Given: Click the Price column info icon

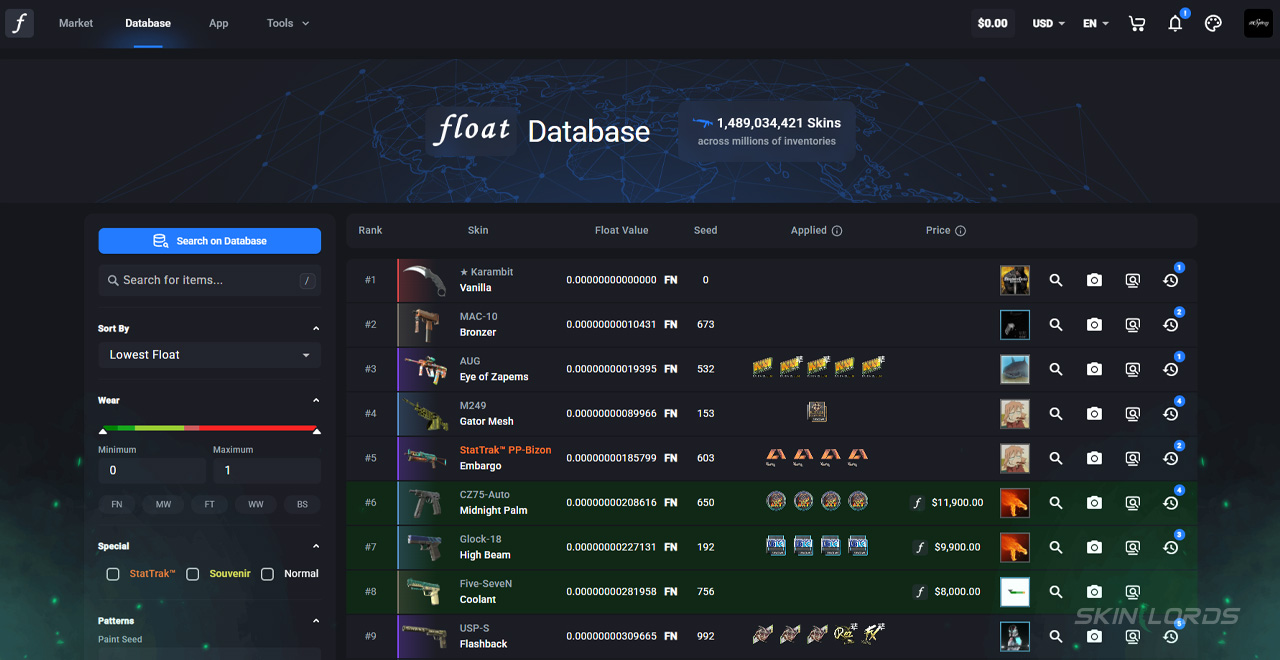Looking at the screenshot, I should 960,231.
